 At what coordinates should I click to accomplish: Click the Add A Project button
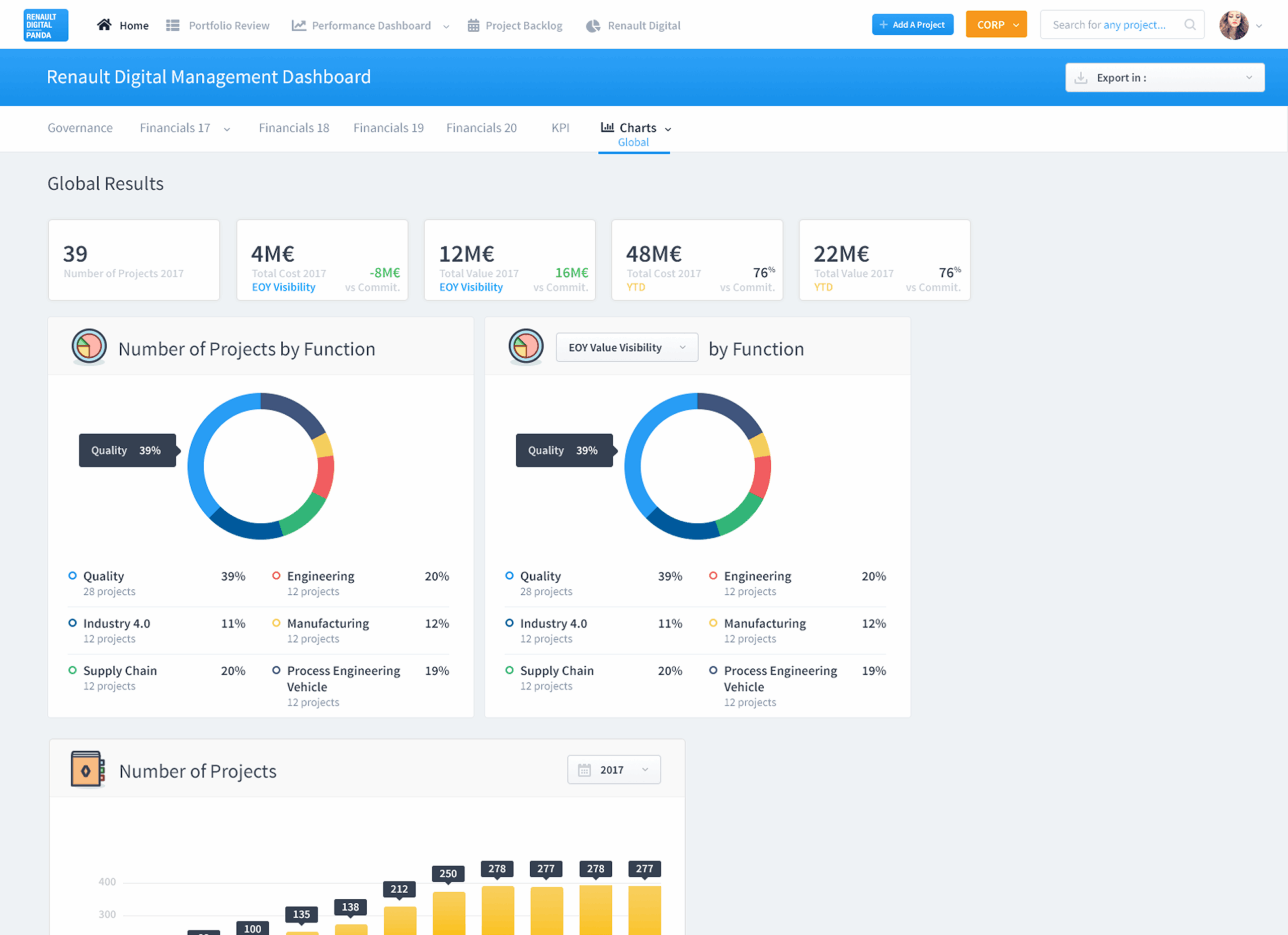[912, 25]
